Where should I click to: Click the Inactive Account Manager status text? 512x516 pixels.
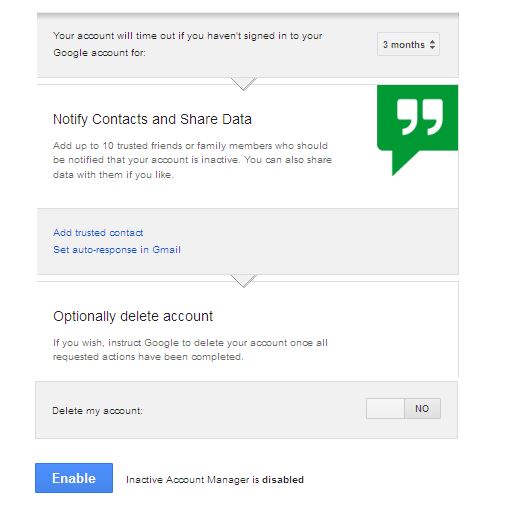click(215, 480)
